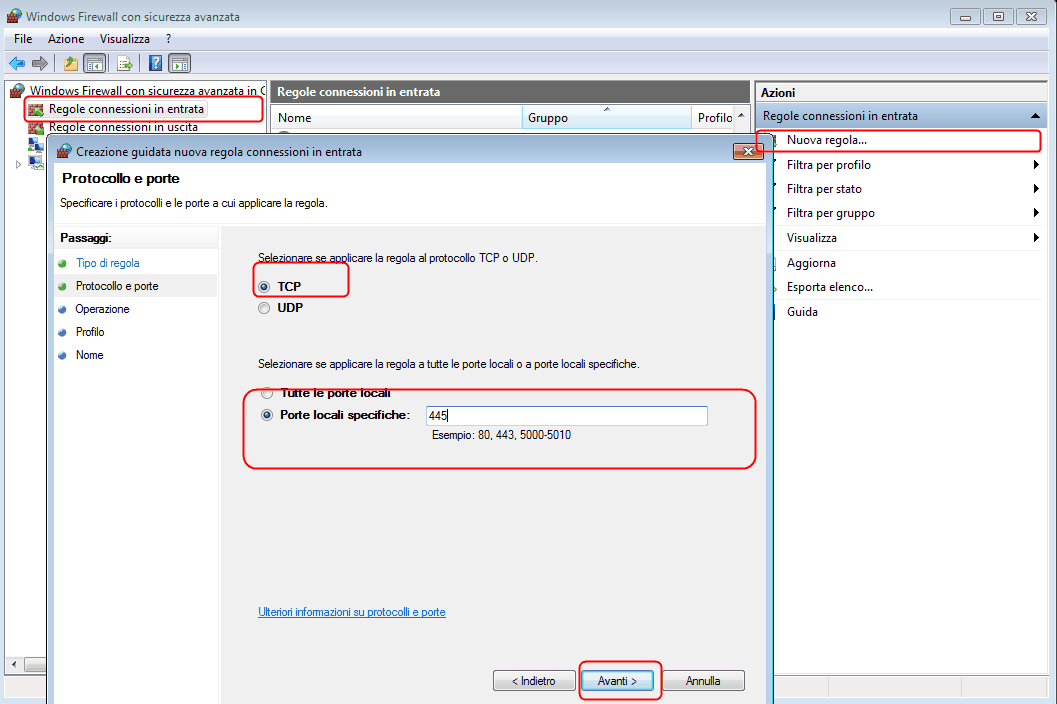Click Filtra per gruppo label in Azioni
This screenshot has height=704, width=1057.
[830, 213]
